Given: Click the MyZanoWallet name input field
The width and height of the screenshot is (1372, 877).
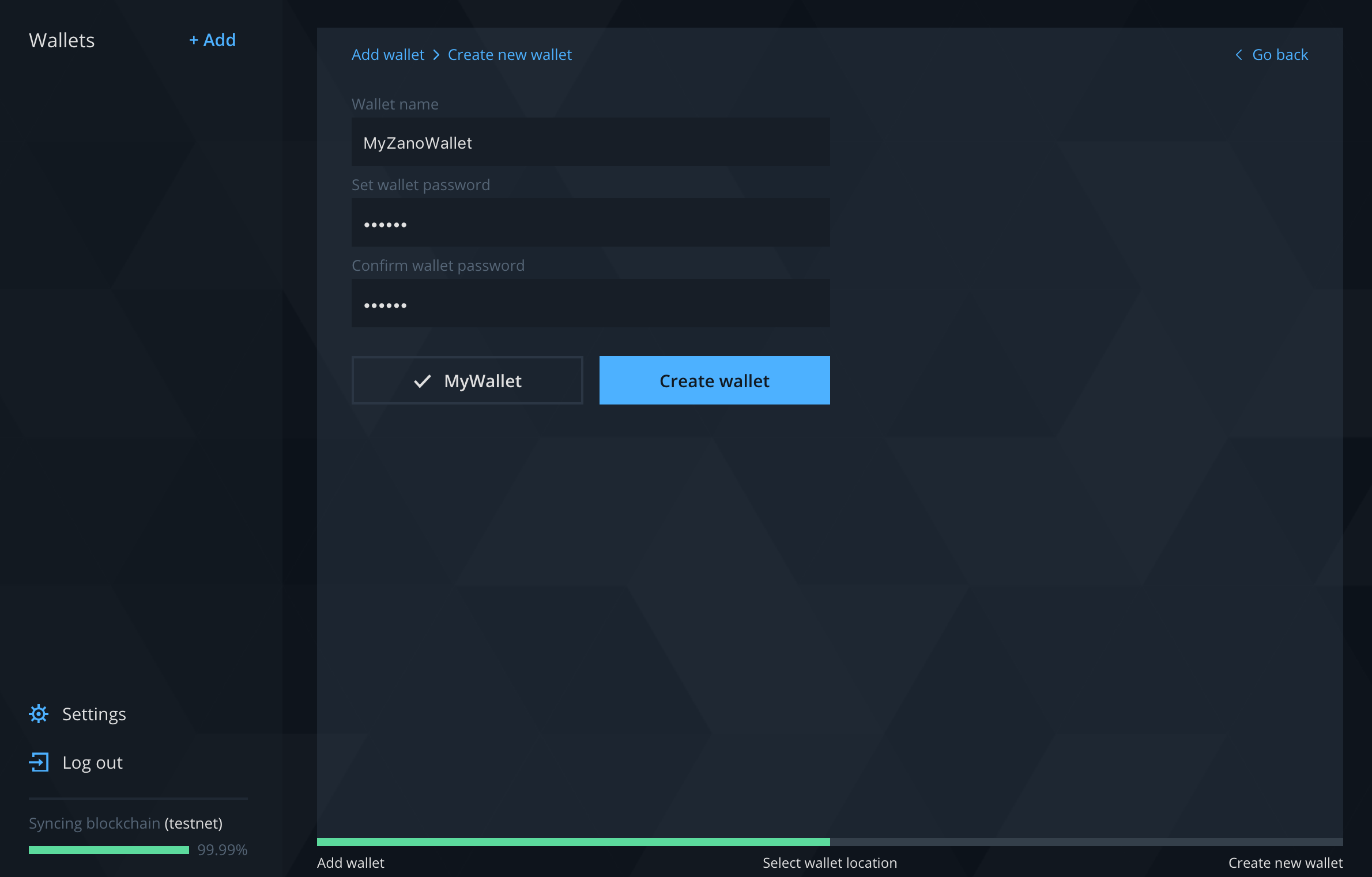Looking at the screenshot, I should (x=590, y=142).
